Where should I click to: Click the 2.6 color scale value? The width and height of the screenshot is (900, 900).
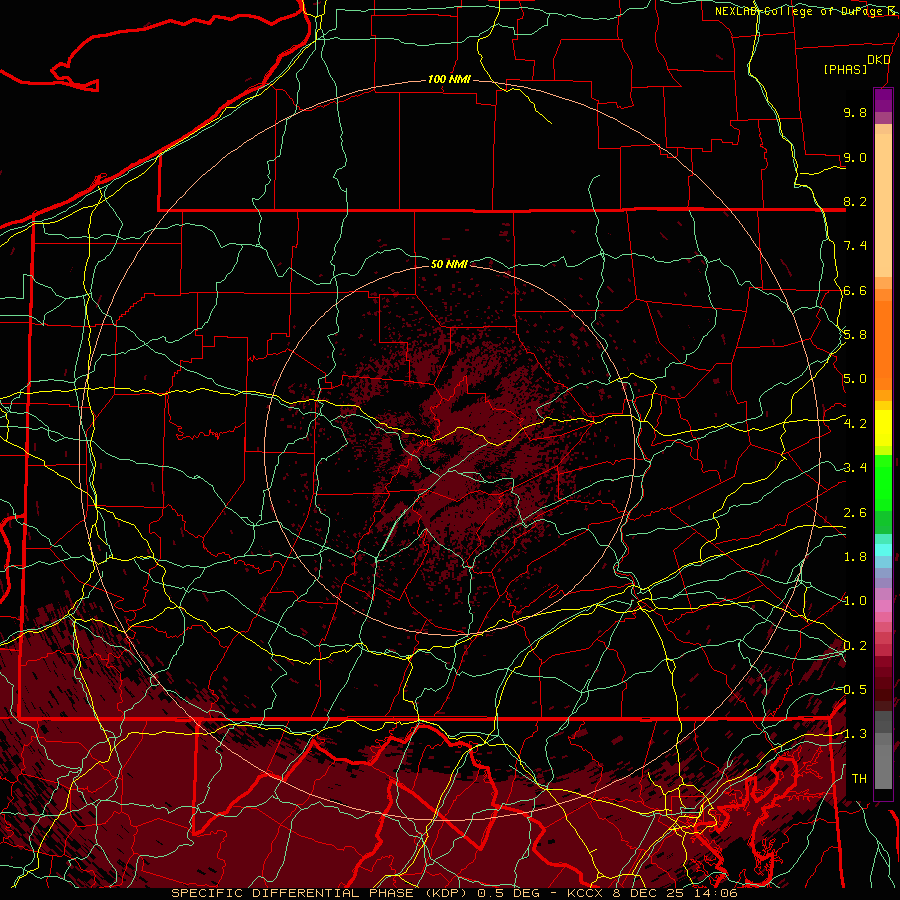855,512
